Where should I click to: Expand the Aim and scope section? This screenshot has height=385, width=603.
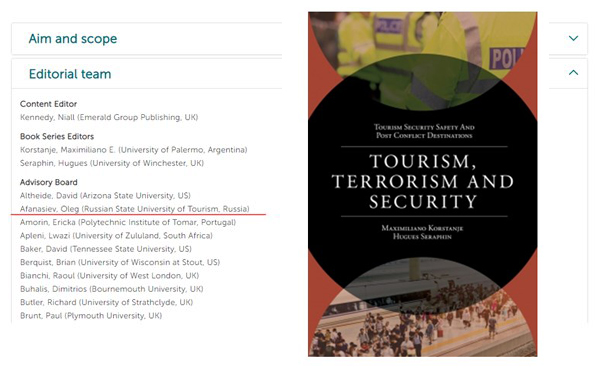coord(573,38)
